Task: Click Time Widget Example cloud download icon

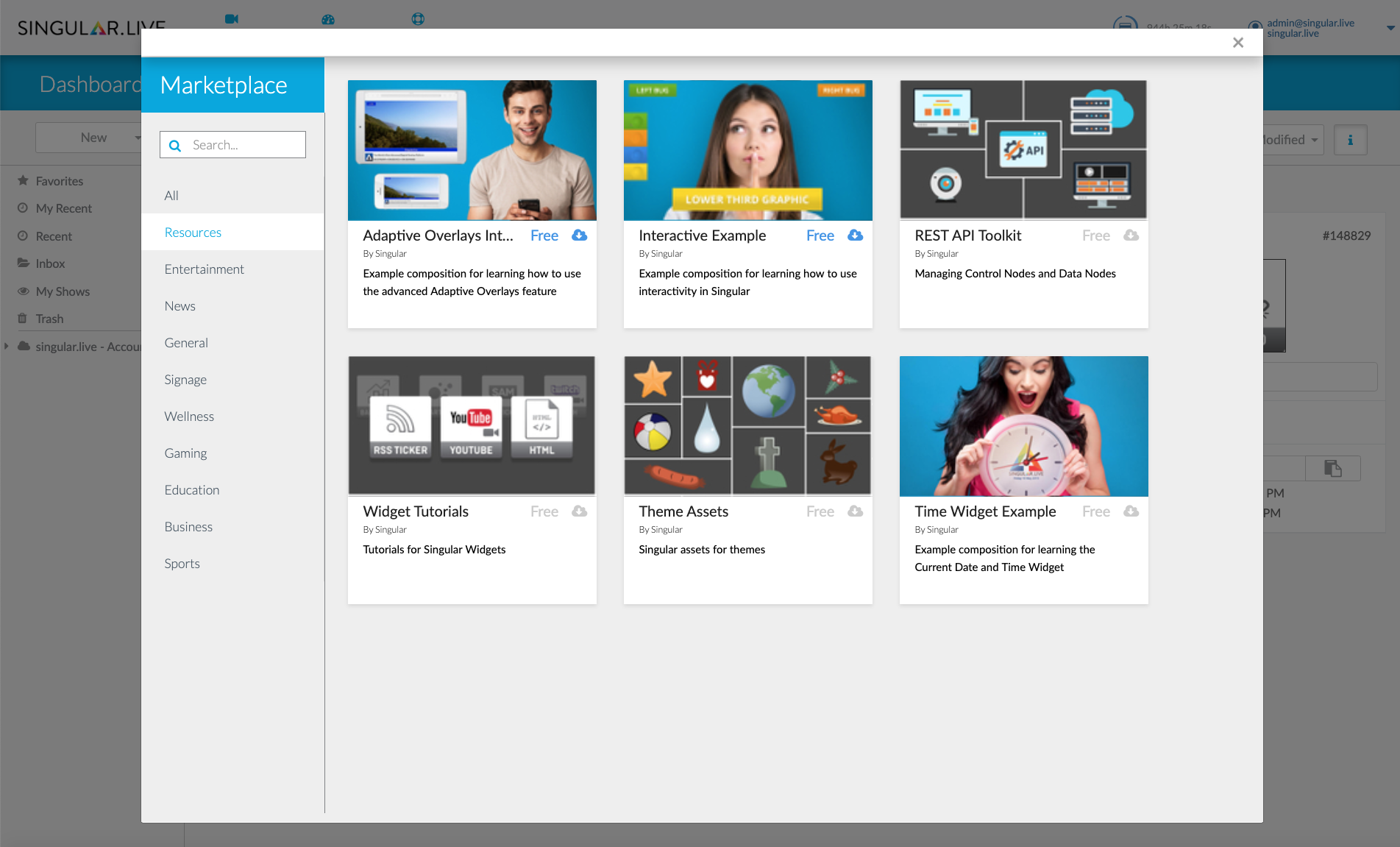Action: pos(1131,511)
